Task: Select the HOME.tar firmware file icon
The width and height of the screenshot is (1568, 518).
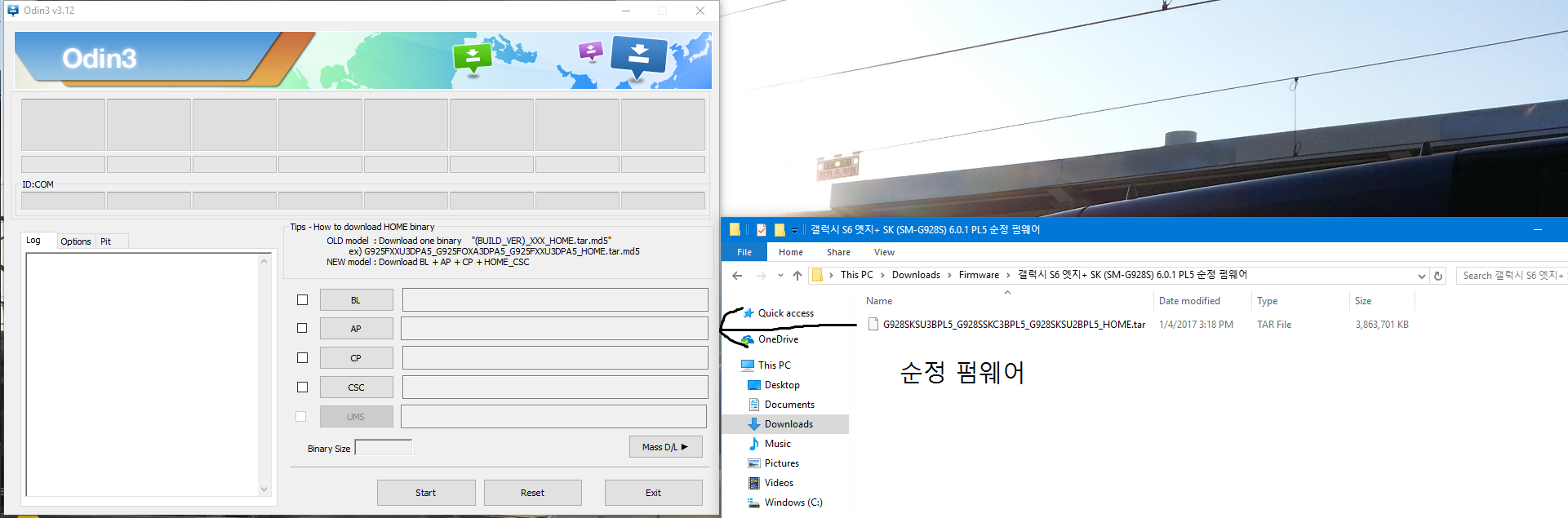Action: 873,325
